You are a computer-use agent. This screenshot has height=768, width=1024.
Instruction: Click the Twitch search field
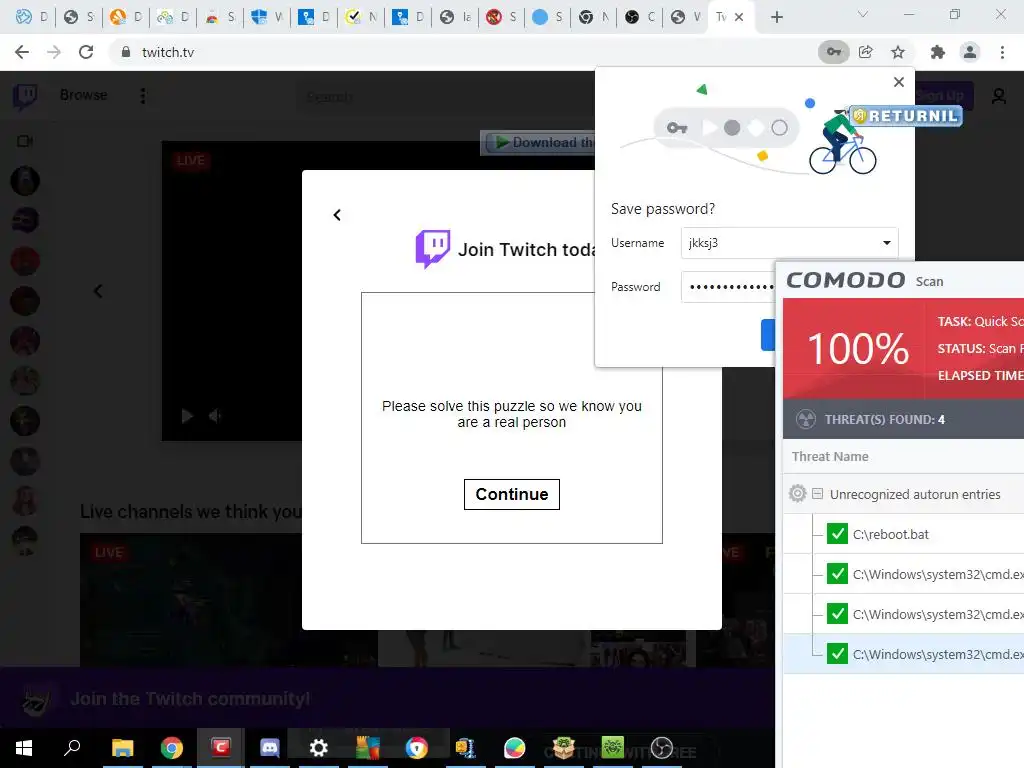coord(444,97)
